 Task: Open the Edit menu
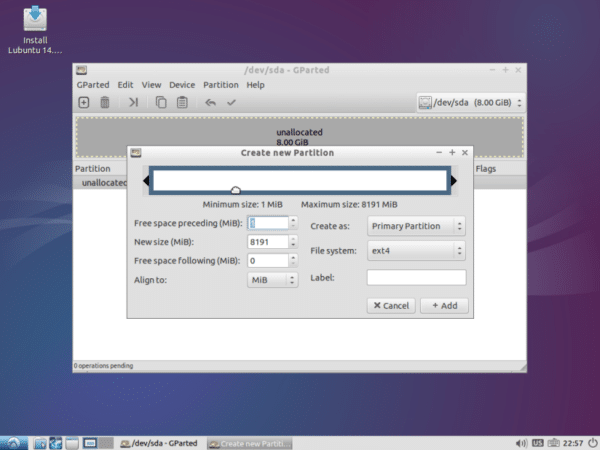125,85
